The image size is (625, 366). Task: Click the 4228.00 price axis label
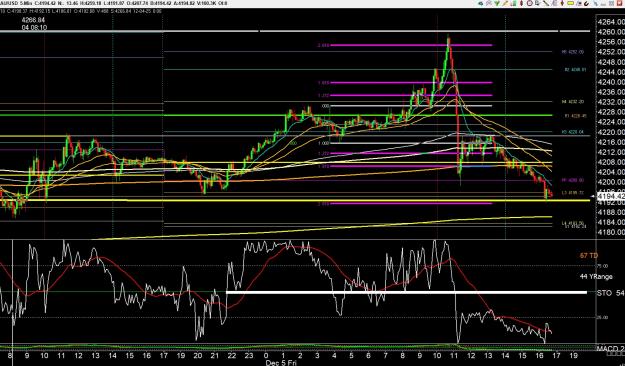610,112
